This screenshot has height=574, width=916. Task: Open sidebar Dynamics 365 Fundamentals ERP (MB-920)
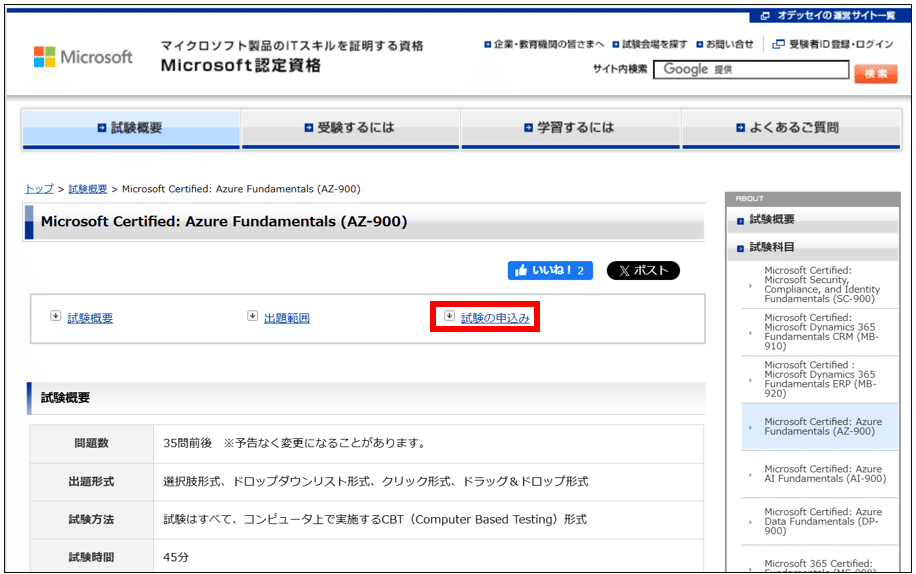[x=820, y=379]
